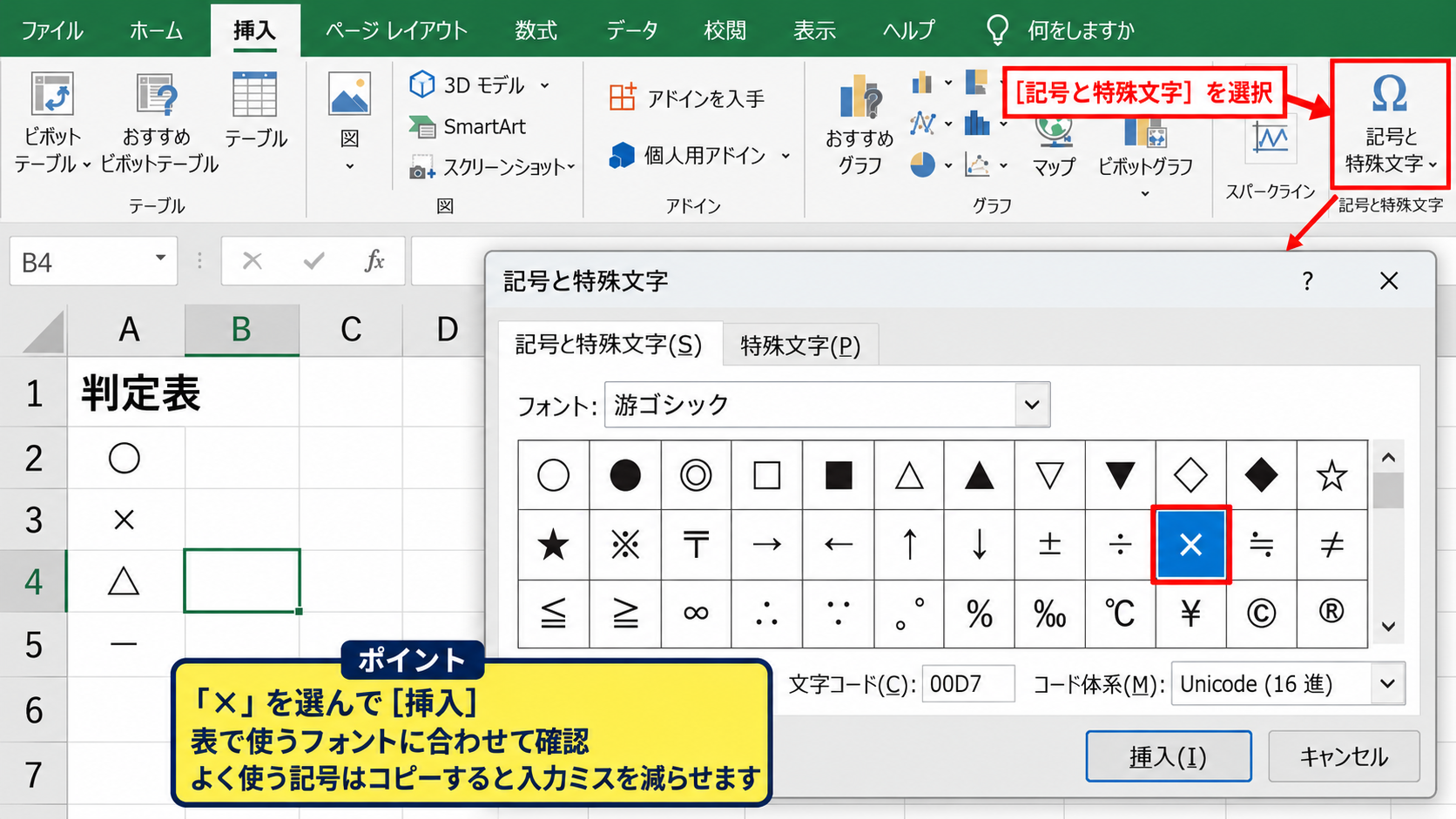Switch to the 特殊文字(P) dialog tab

[800, 346]
